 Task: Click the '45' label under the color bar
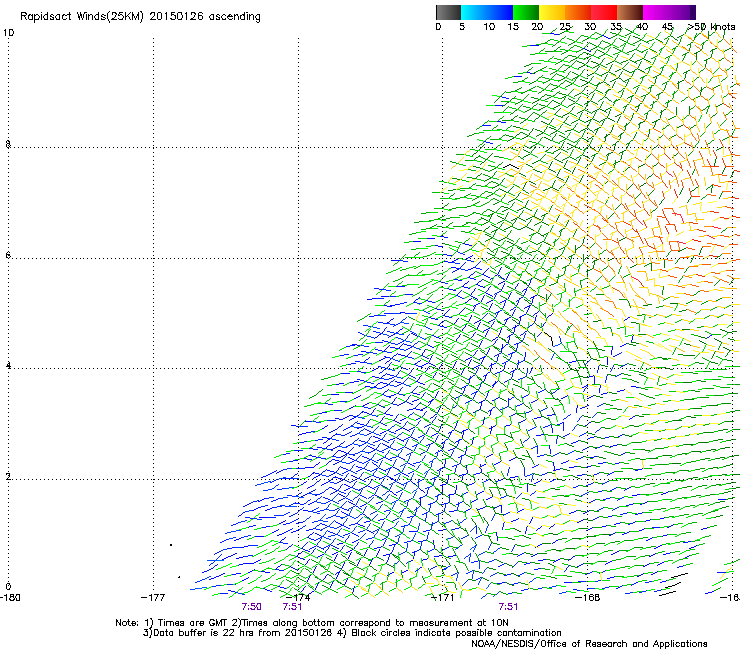667,27
